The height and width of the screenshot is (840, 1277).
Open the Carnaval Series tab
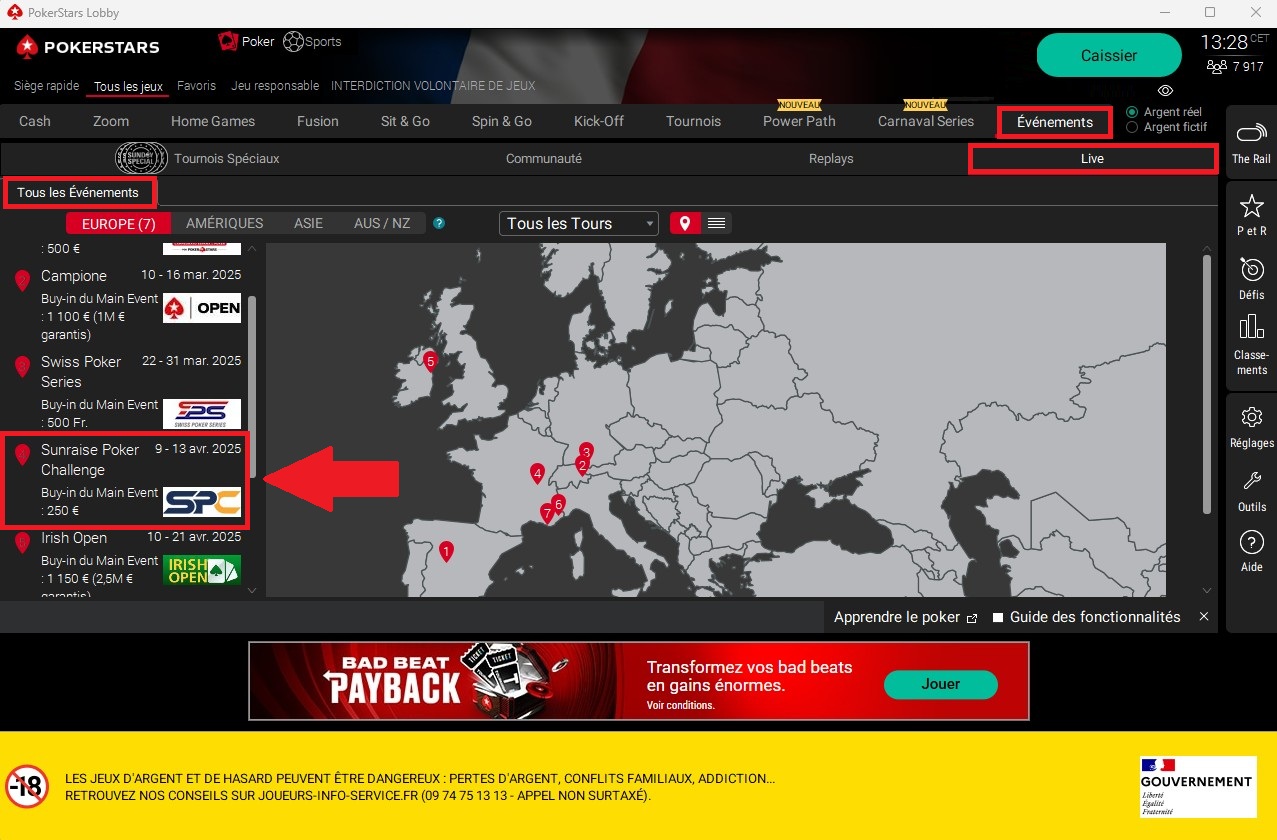click(x=926, y=121)
